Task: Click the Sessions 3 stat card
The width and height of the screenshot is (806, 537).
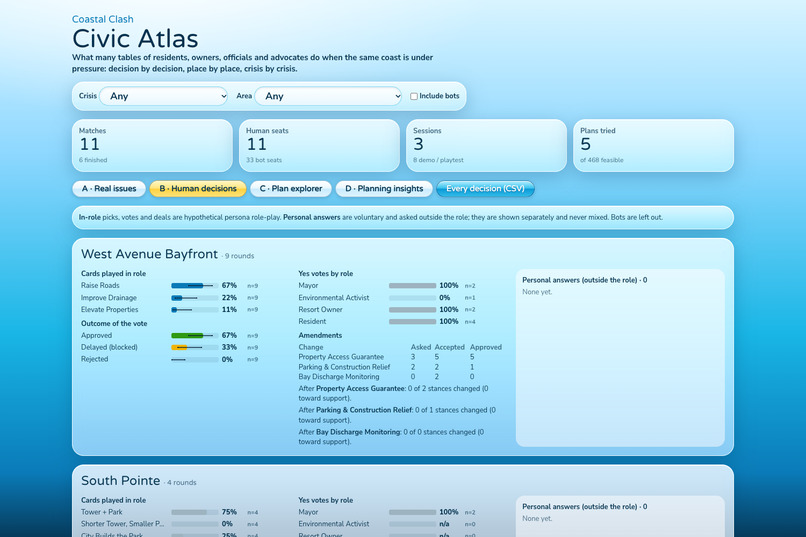Action: pyautogui.click(x=486, y=145)
